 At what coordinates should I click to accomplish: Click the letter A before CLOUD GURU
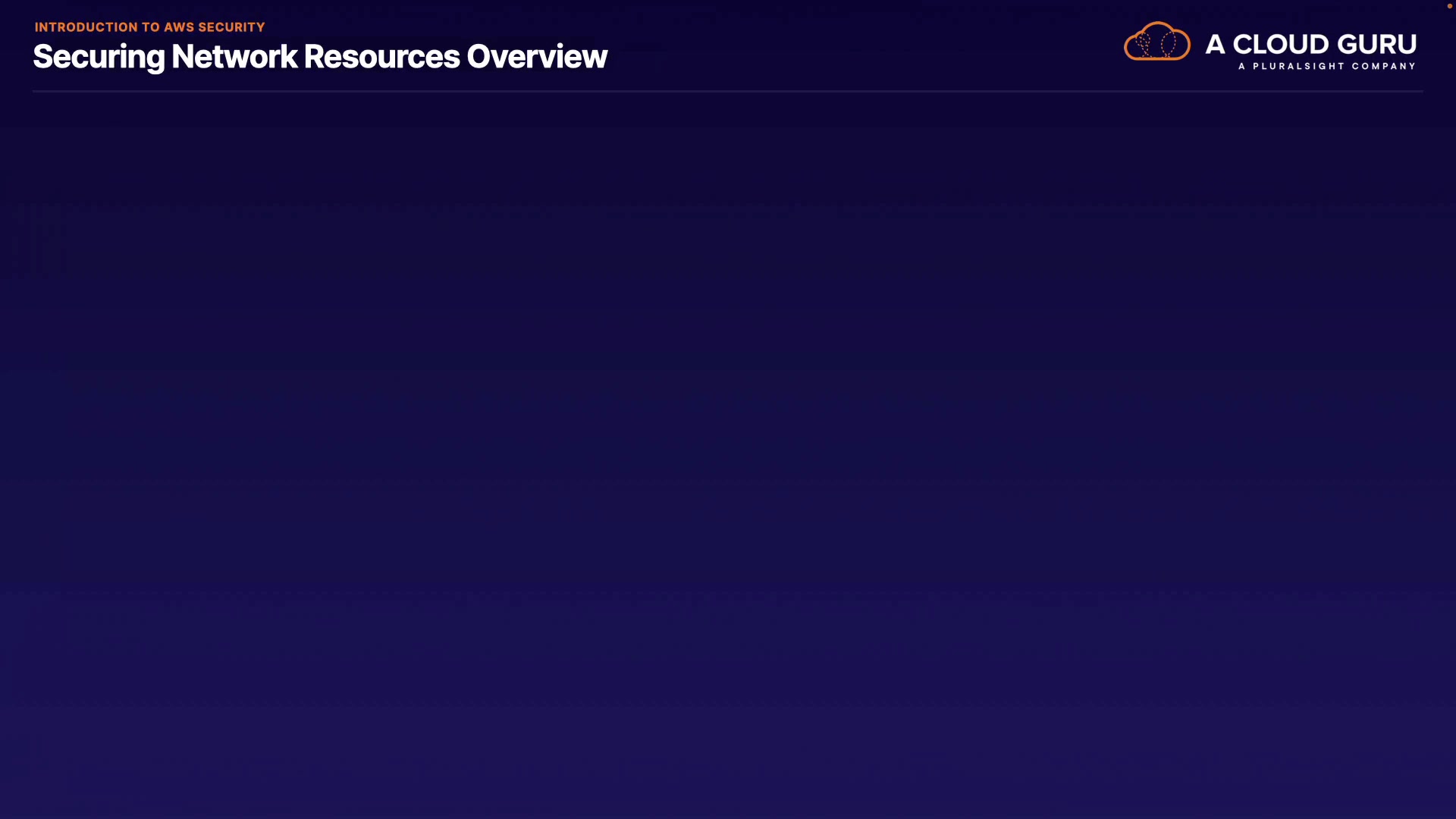[x=1215, y=45]
